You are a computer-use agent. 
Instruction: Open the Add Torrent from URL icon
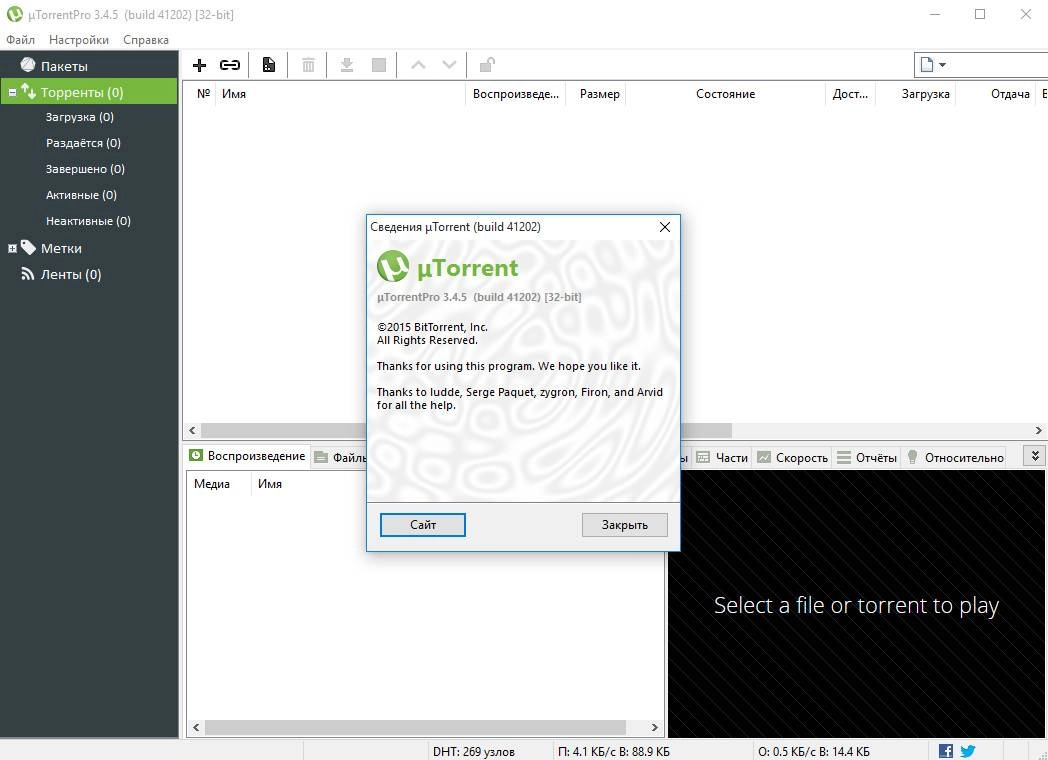point(230,64)
